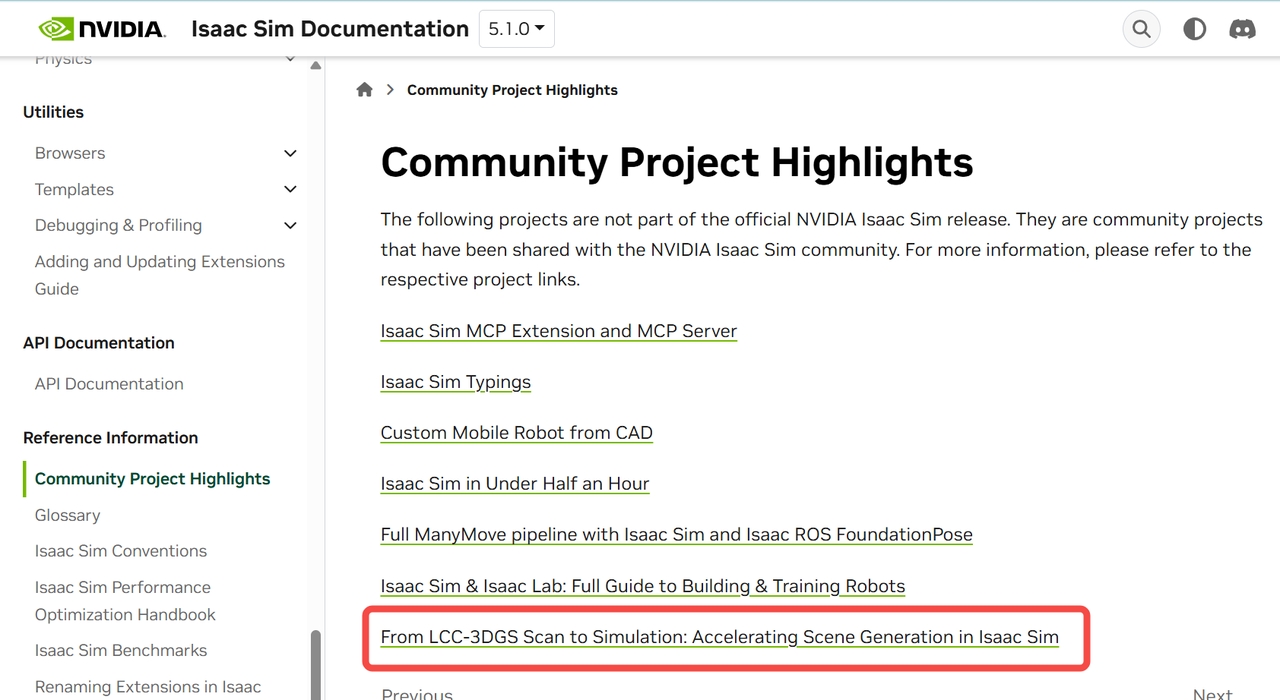Screen dimensions: 1280x700
Task: Click Community Project Highlights breadcrumb text
Action: click(x=512, y=90)
